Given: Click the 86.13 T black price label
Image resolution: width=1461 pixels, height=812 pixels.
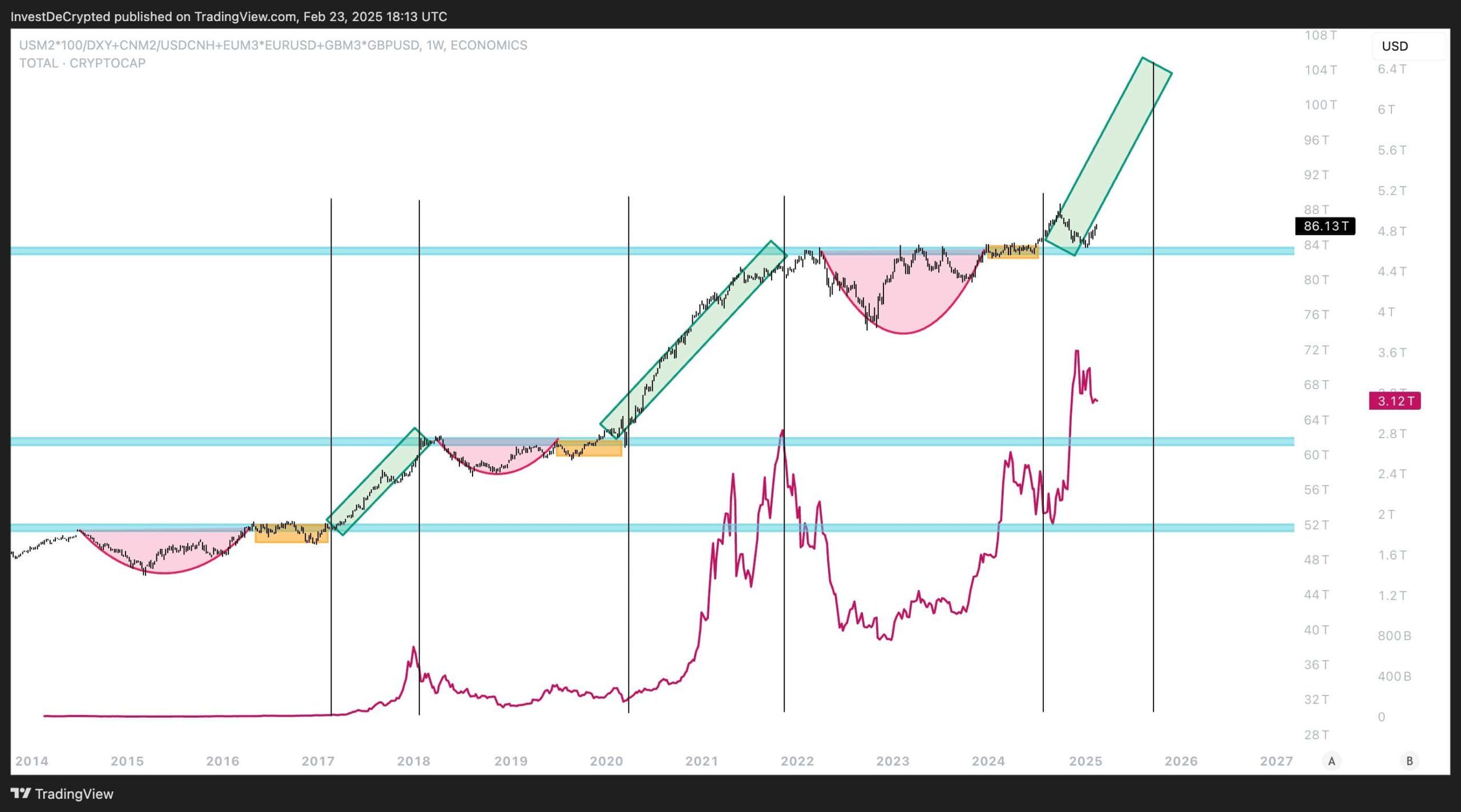Looking at the screenshot, I should tap(1325, 226).
